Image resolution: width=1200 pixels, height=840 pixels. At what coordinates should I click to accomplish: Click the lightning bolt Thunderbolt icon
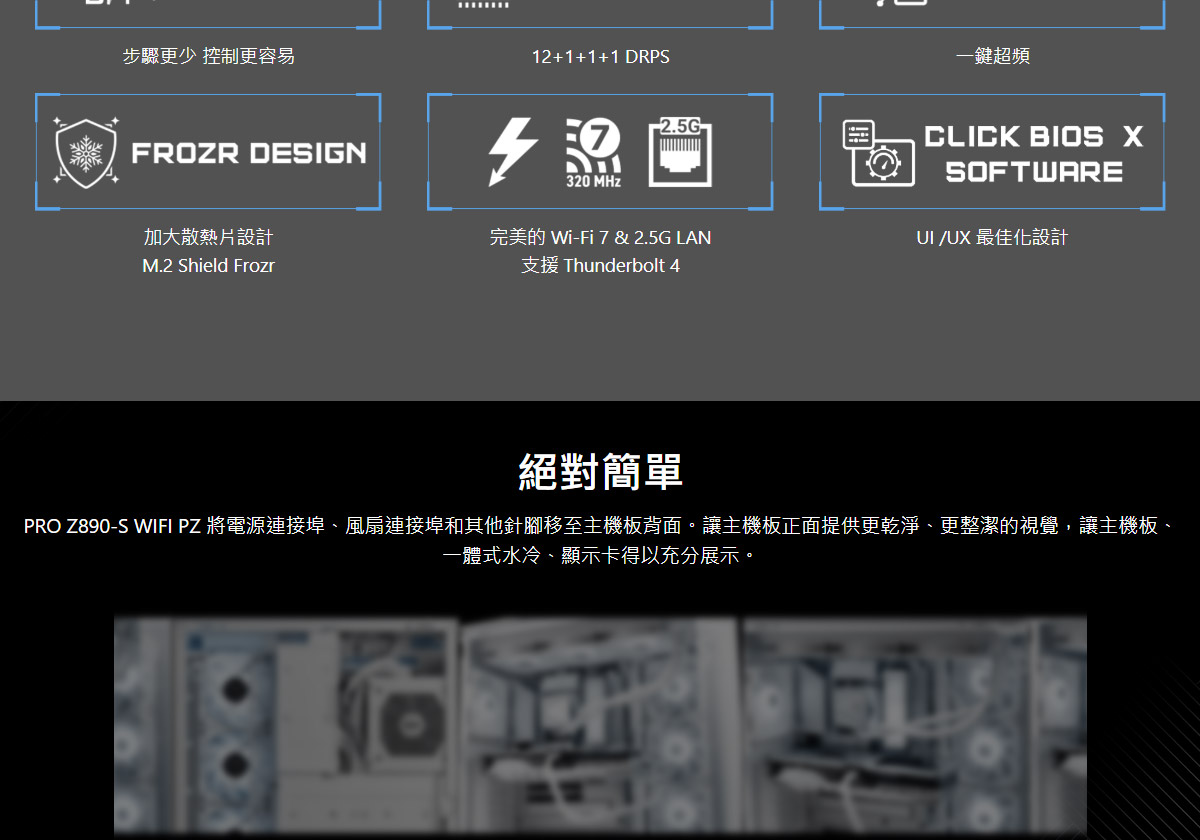point(513,152)
